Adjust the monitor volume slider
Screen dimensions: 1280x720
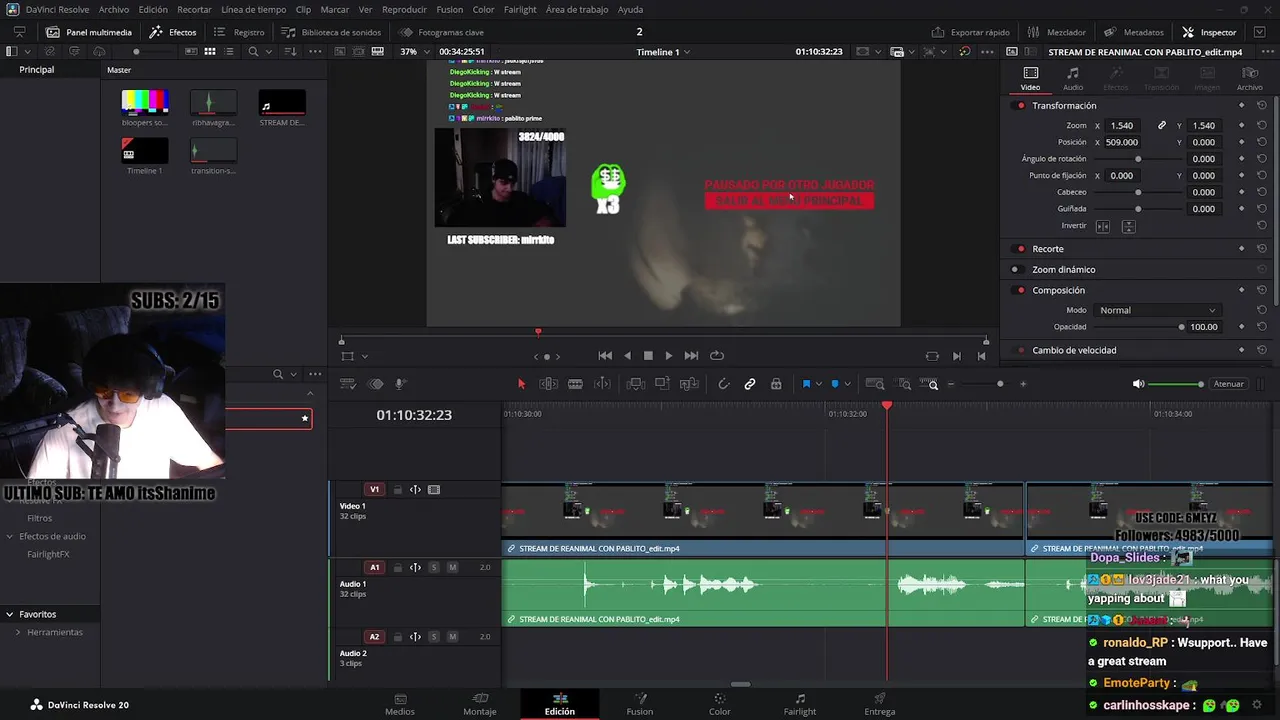click(1175, 384)
